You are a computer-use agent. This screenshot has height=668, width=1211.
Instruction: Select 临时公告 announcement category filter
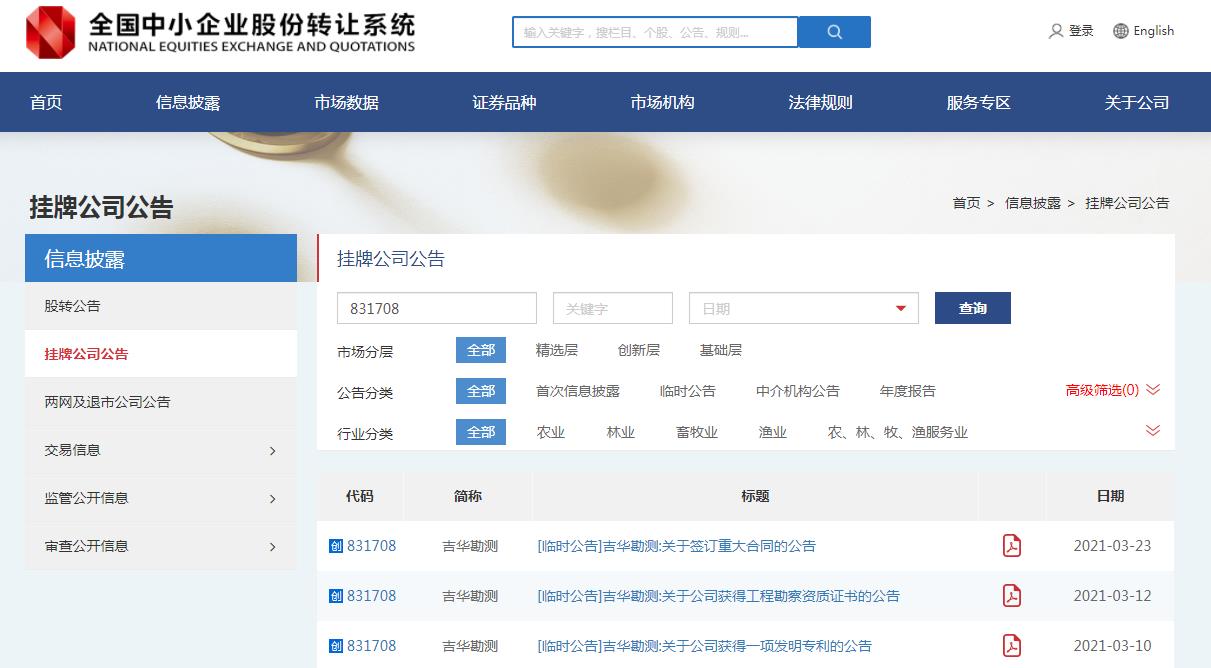coord(688,391)
